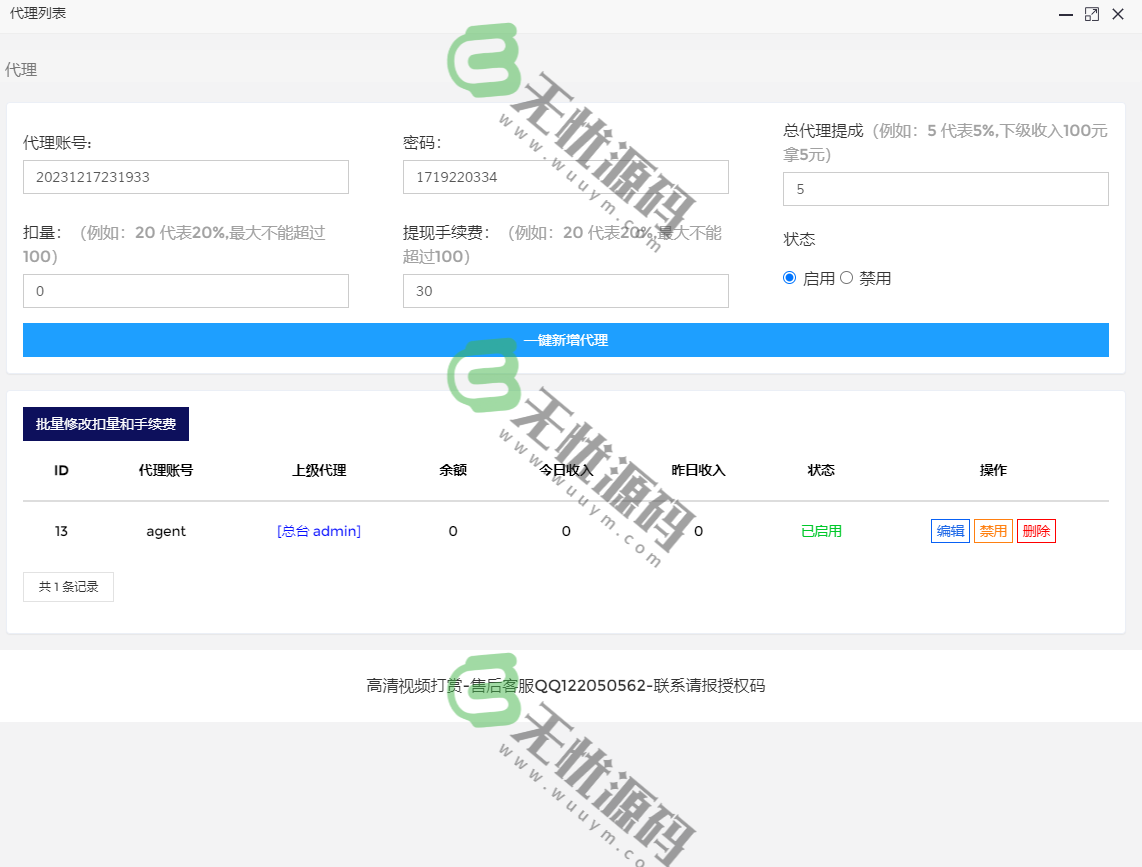Image resolution: width=1142 pixels, height=867 pixels.
Task: Open 批量修改扣量和手续费 batch edit
Action: click(105, 424)
